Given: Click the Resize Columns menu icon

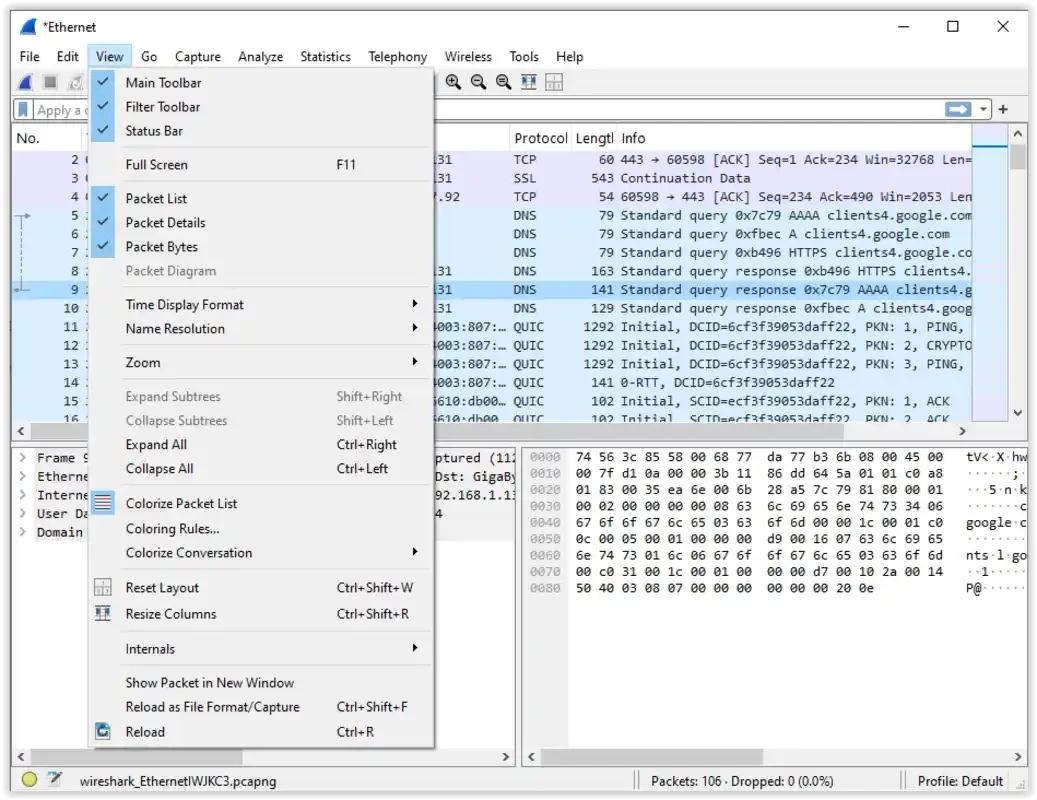Looking at the screenshot, I should (103, 614).
